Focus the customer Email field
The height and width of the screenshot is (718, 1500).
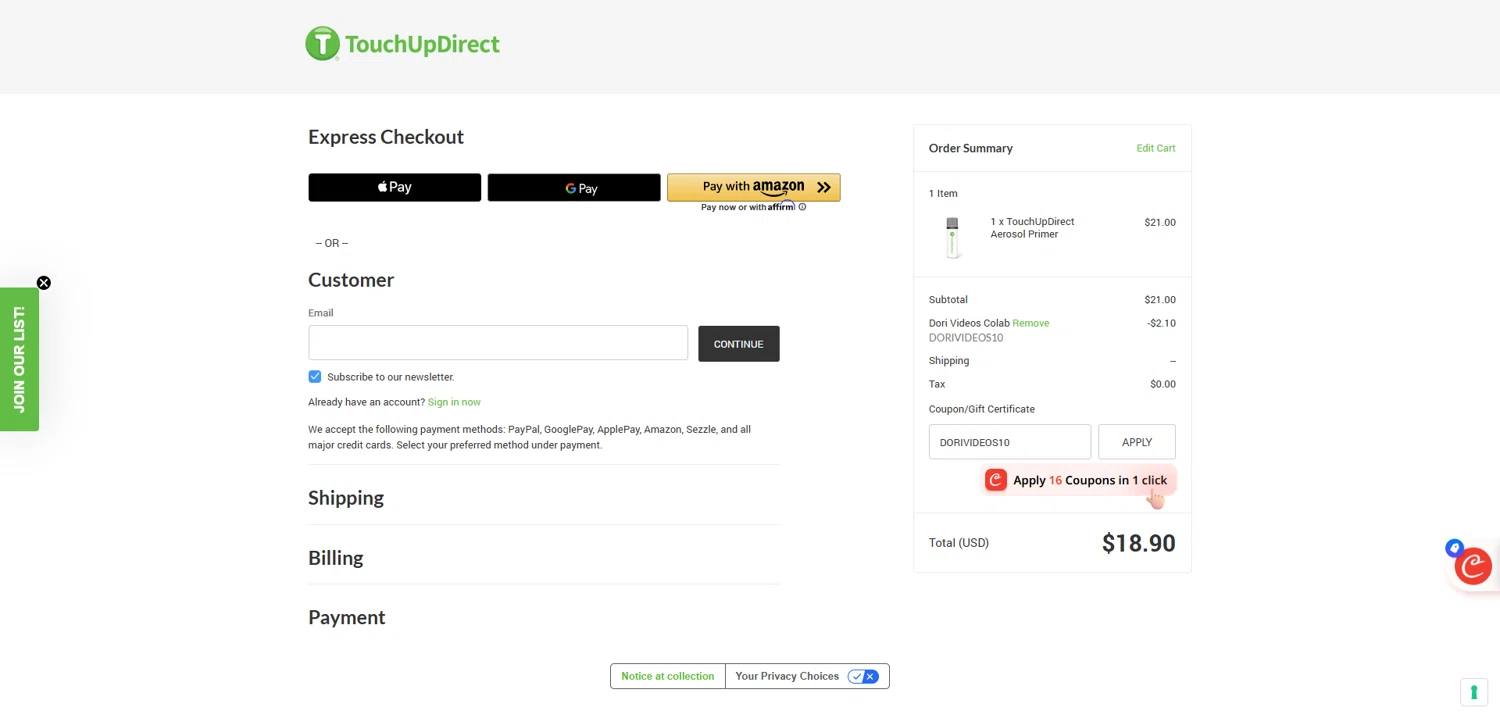(x=498, y=343)
